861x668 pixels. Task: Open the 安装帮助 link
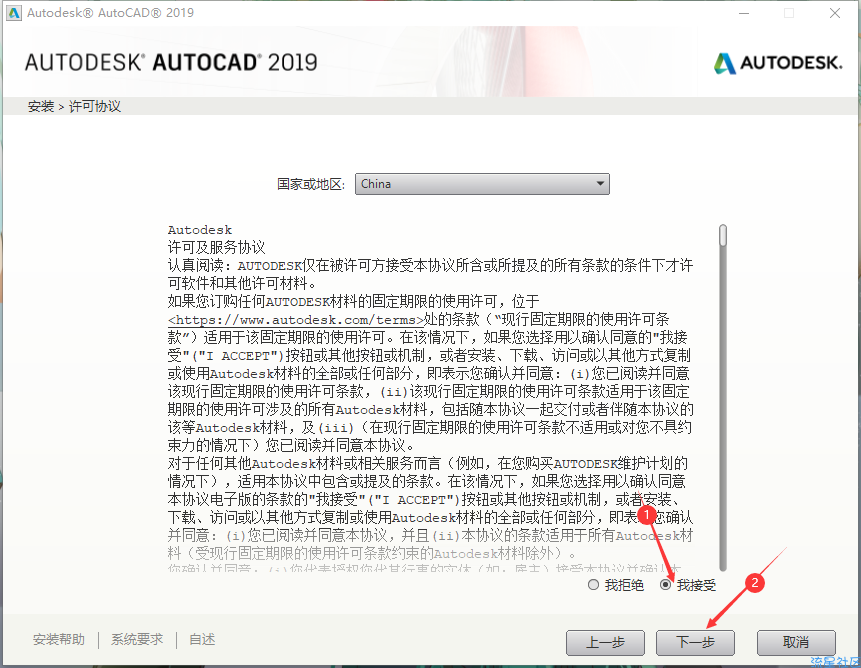coord(59,639)
